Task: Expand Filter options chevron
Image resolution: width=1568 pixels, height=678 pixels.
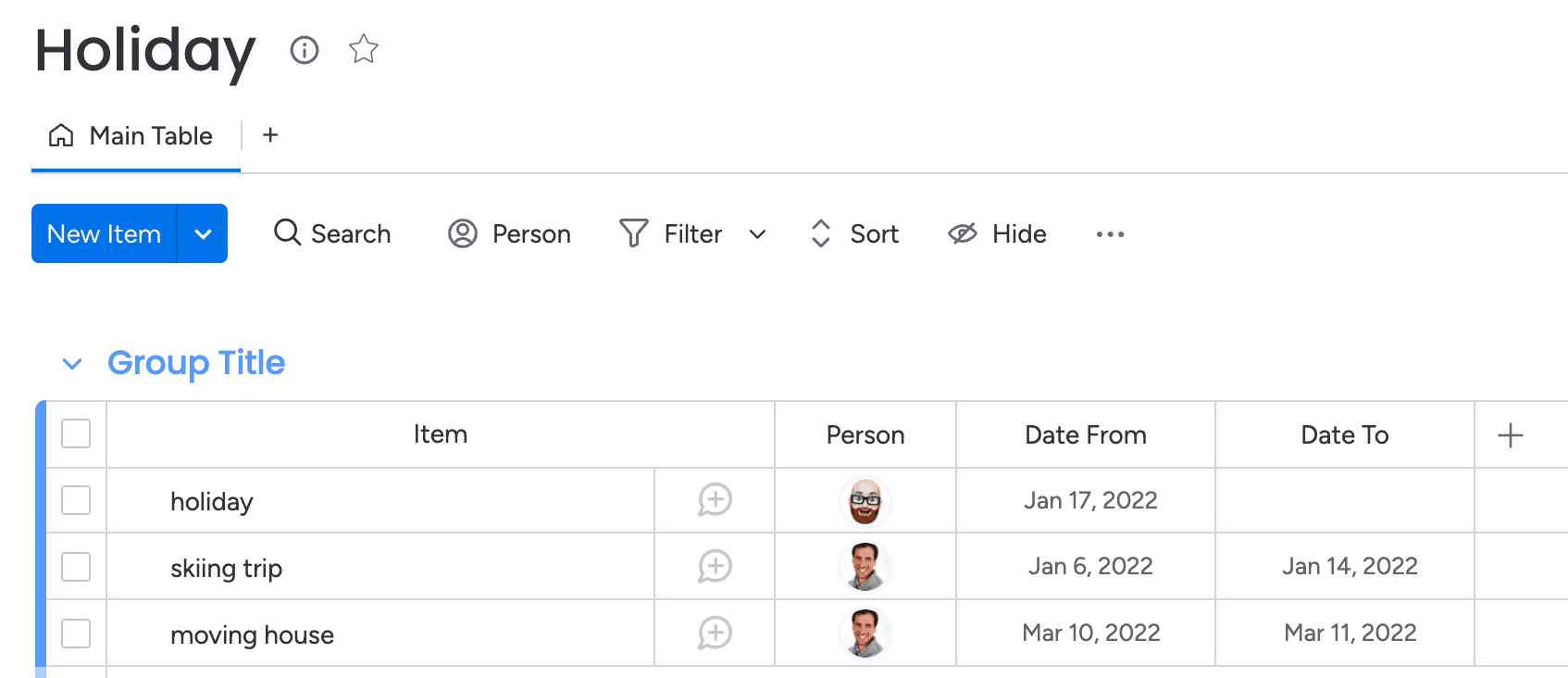Action: 757,234
